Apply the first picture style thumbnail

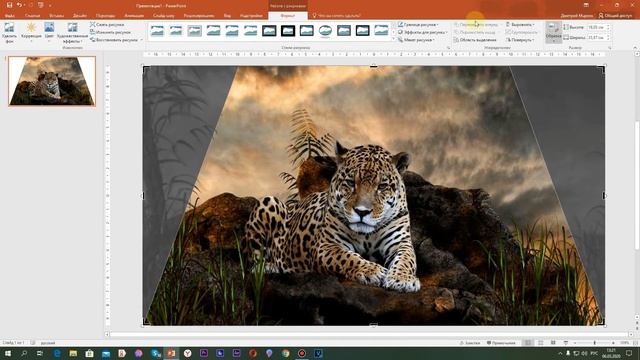tap(157, 31)
